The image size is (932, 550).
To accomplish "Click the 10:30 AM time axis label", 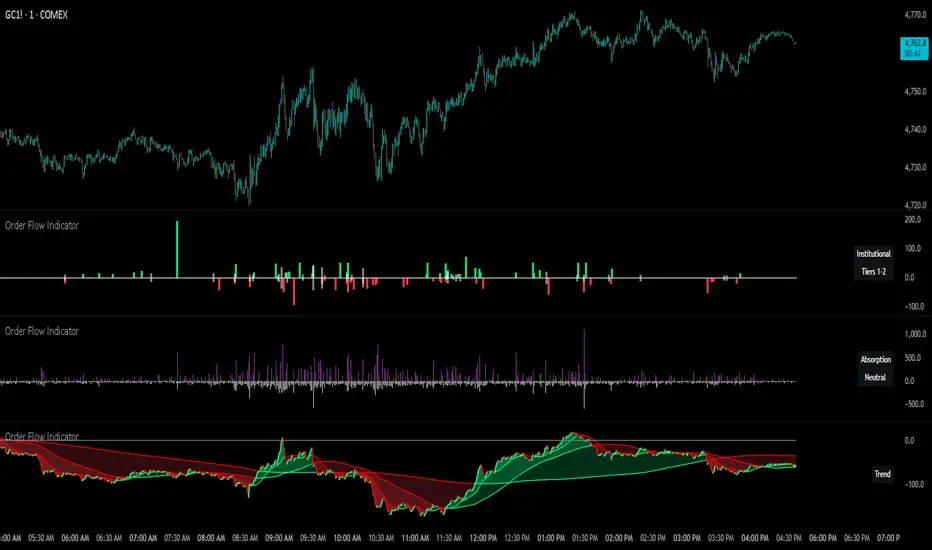I will [381, 538].
